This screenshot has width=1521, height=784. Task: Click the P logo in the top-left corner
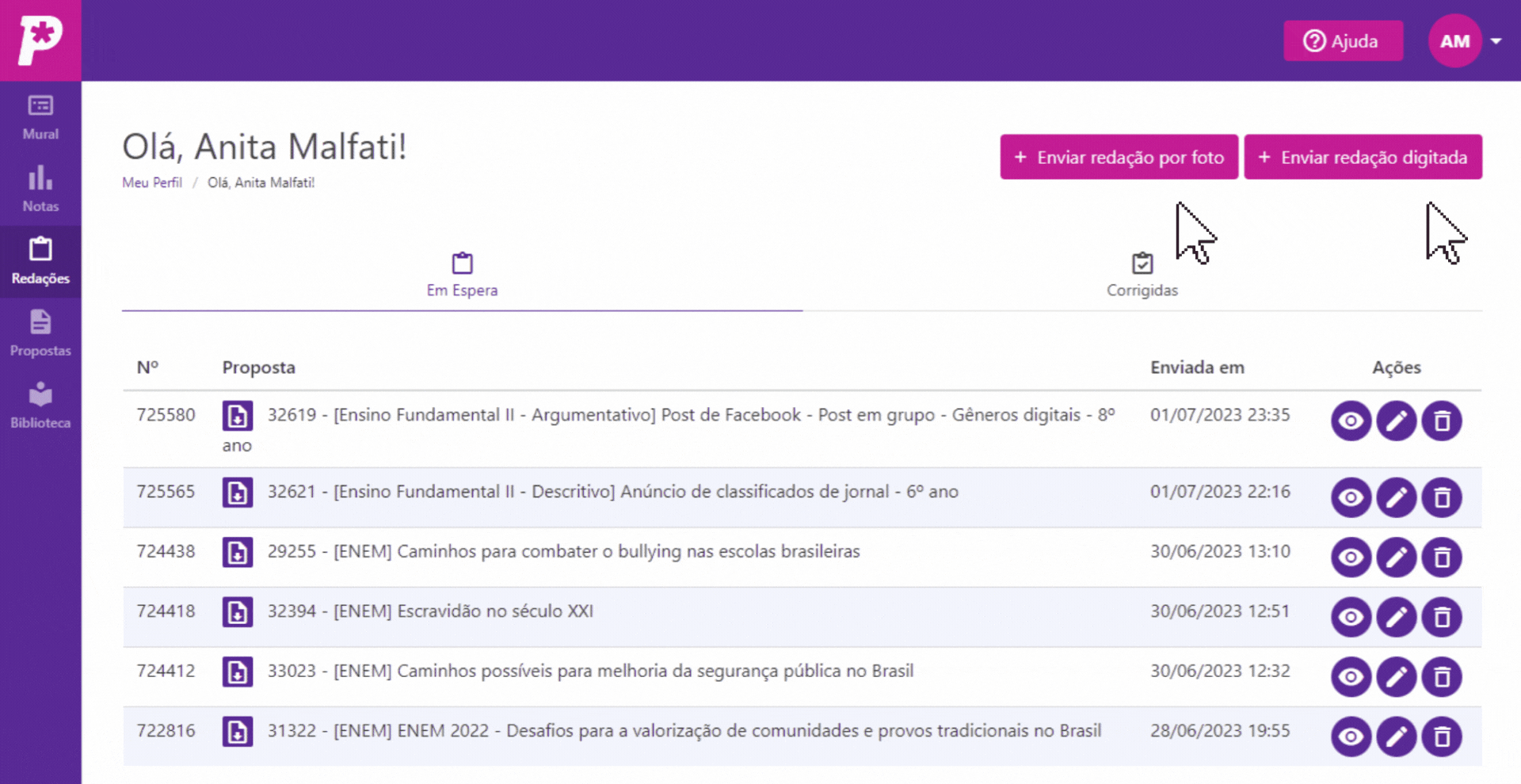[x=40, y=40]
